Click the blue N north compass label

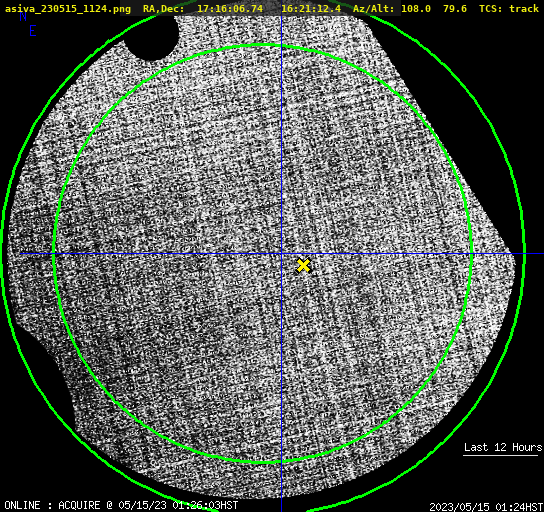(x=23, y=16)
